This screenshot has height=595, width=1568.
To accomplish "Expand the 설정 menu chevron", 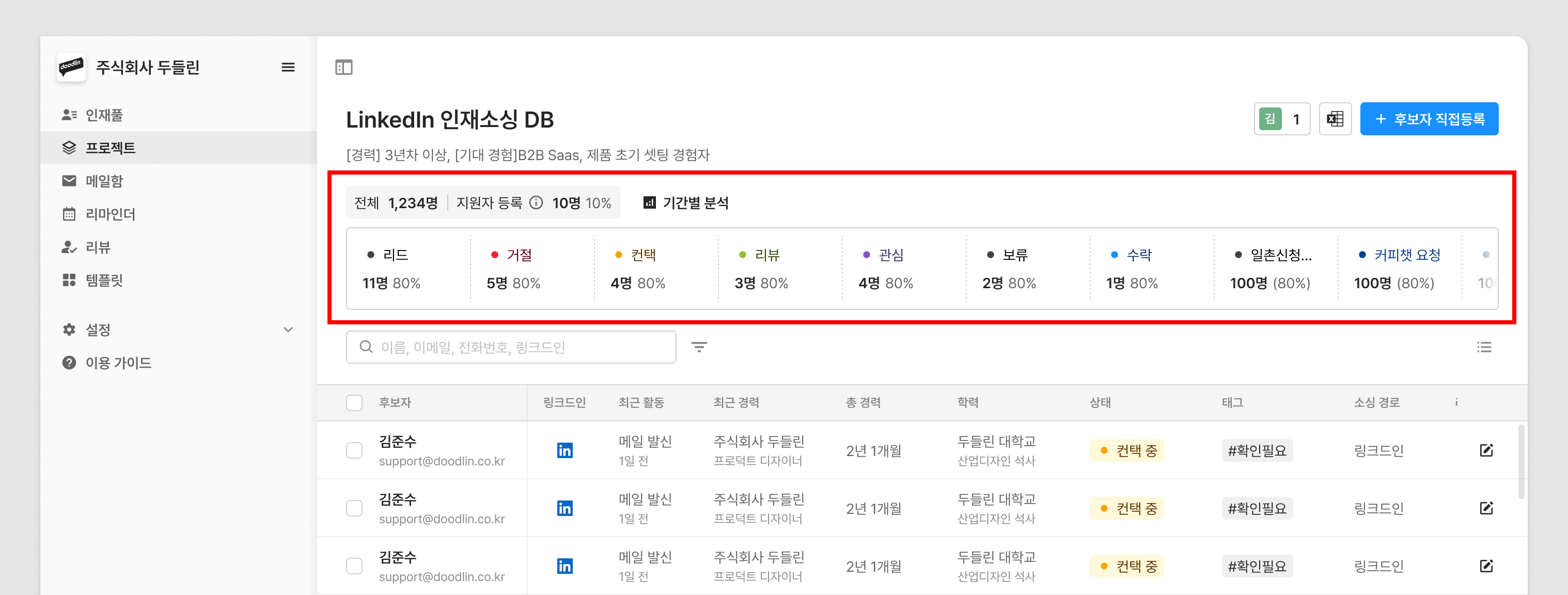I will click(x=288, y=330).
